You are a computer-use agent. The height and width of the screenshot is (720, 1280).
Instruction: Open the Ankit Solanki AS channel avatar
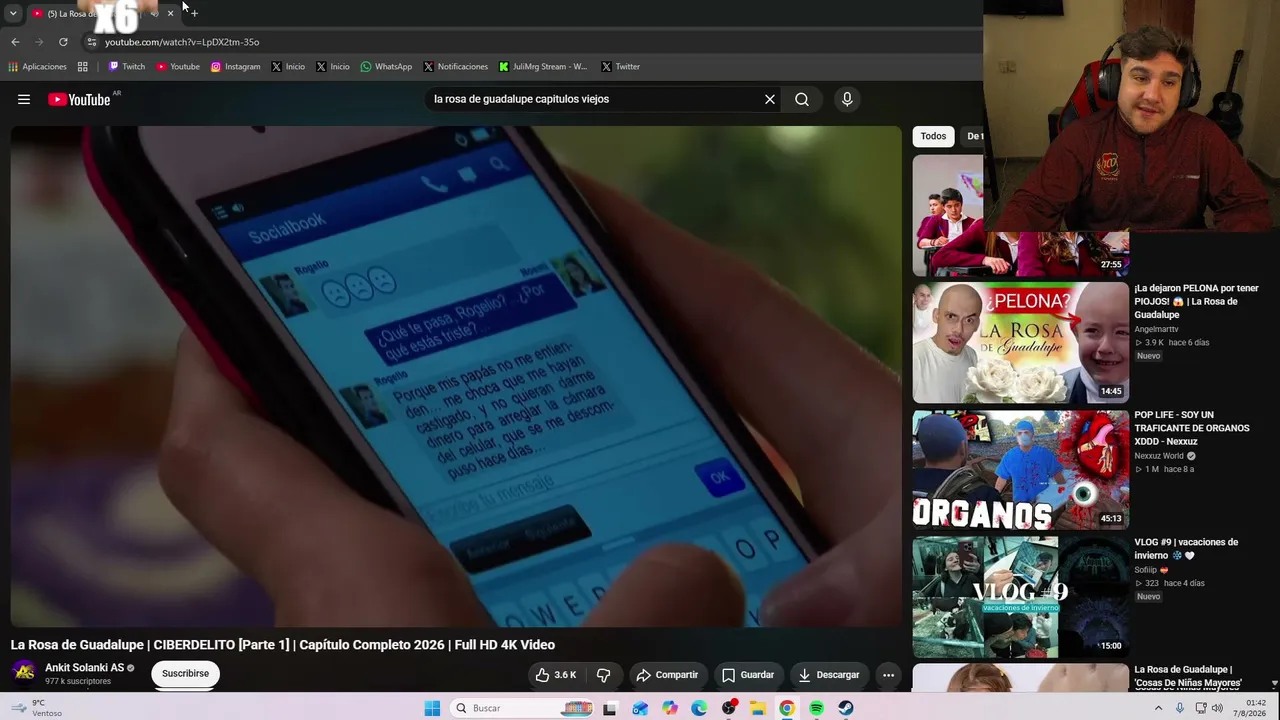point(24,673)
